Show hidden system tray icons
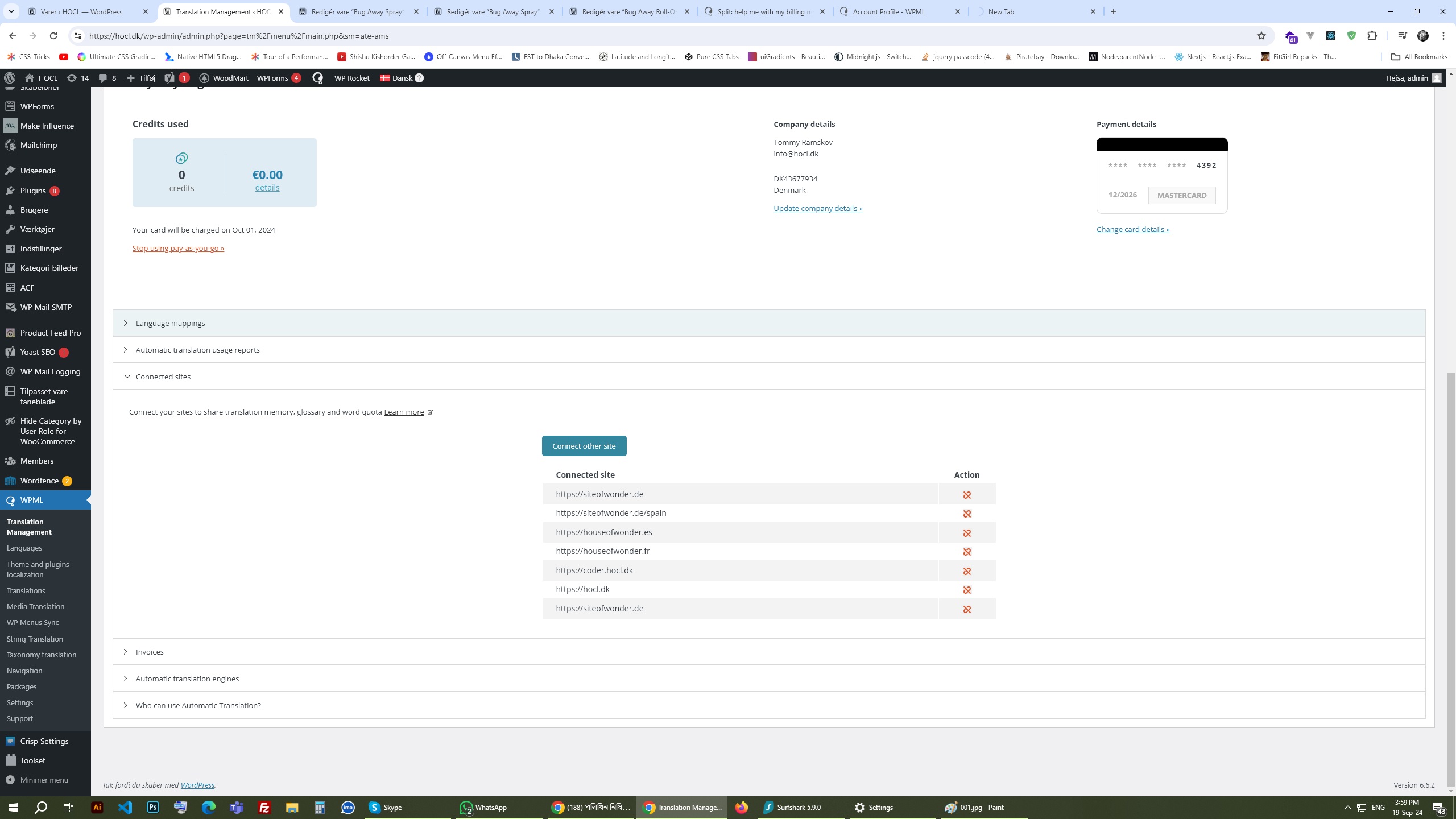This screenshot has width=1456, height=819. pos(1347,808)
